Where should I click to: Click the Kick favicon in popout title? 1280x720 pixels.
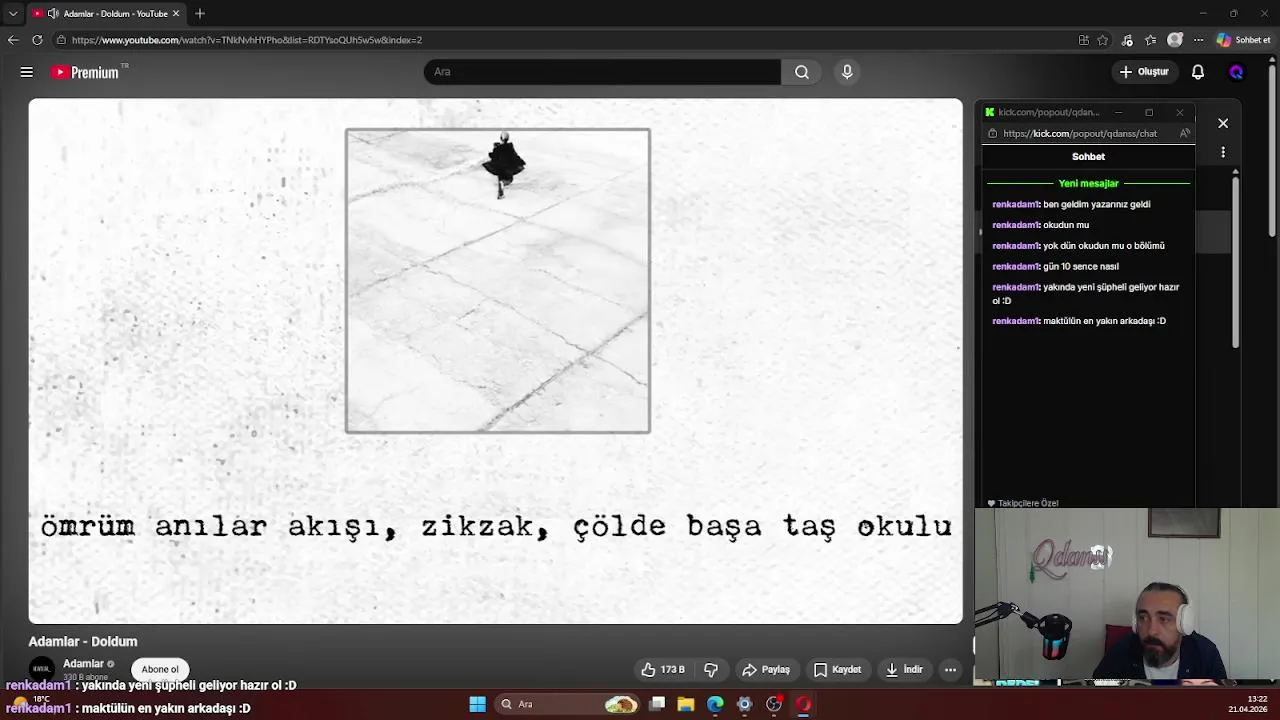point(990,112)
